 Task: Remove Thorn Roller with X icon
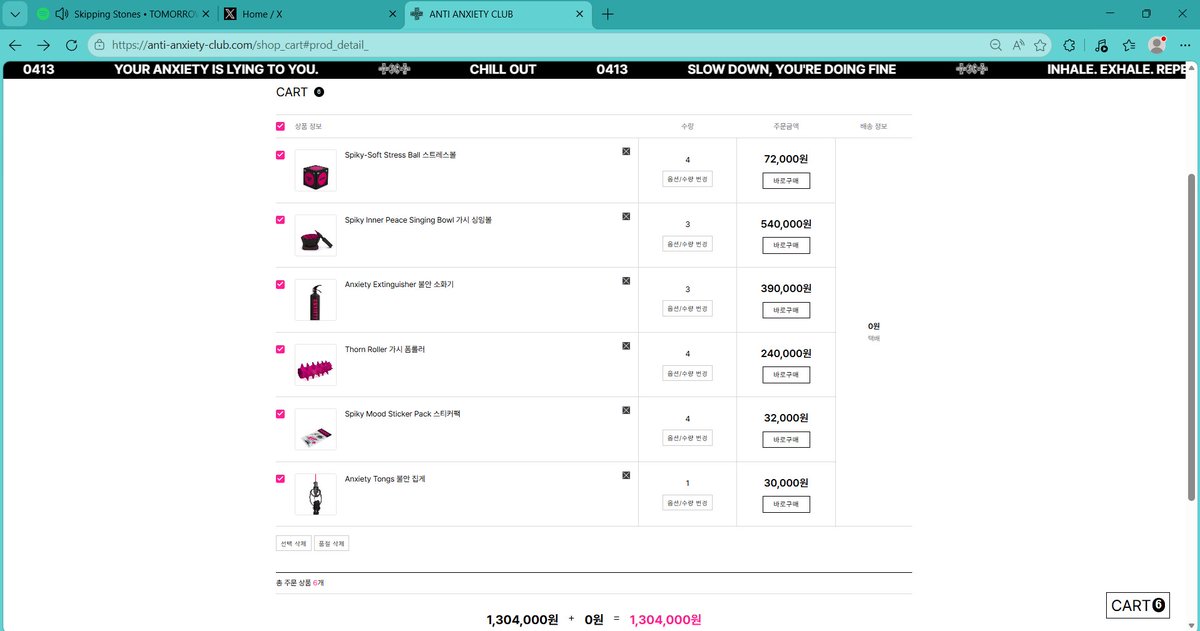626,345
